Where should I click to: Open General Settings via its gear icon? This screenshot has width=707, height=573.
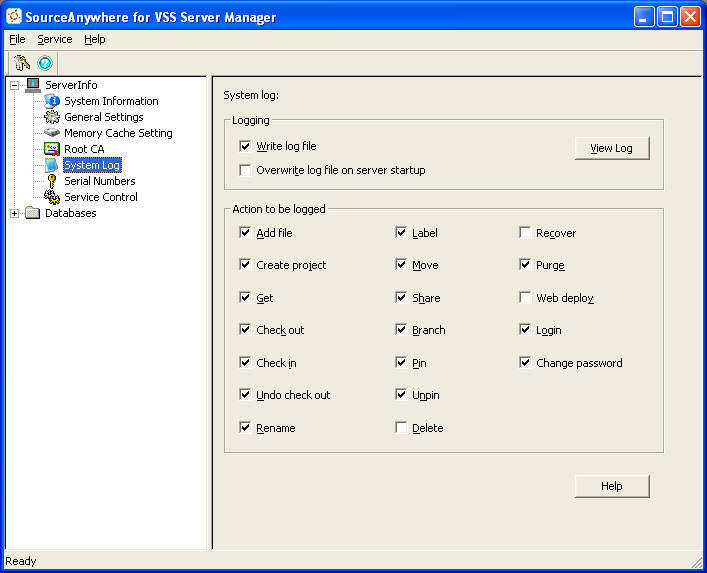[52, 117]
